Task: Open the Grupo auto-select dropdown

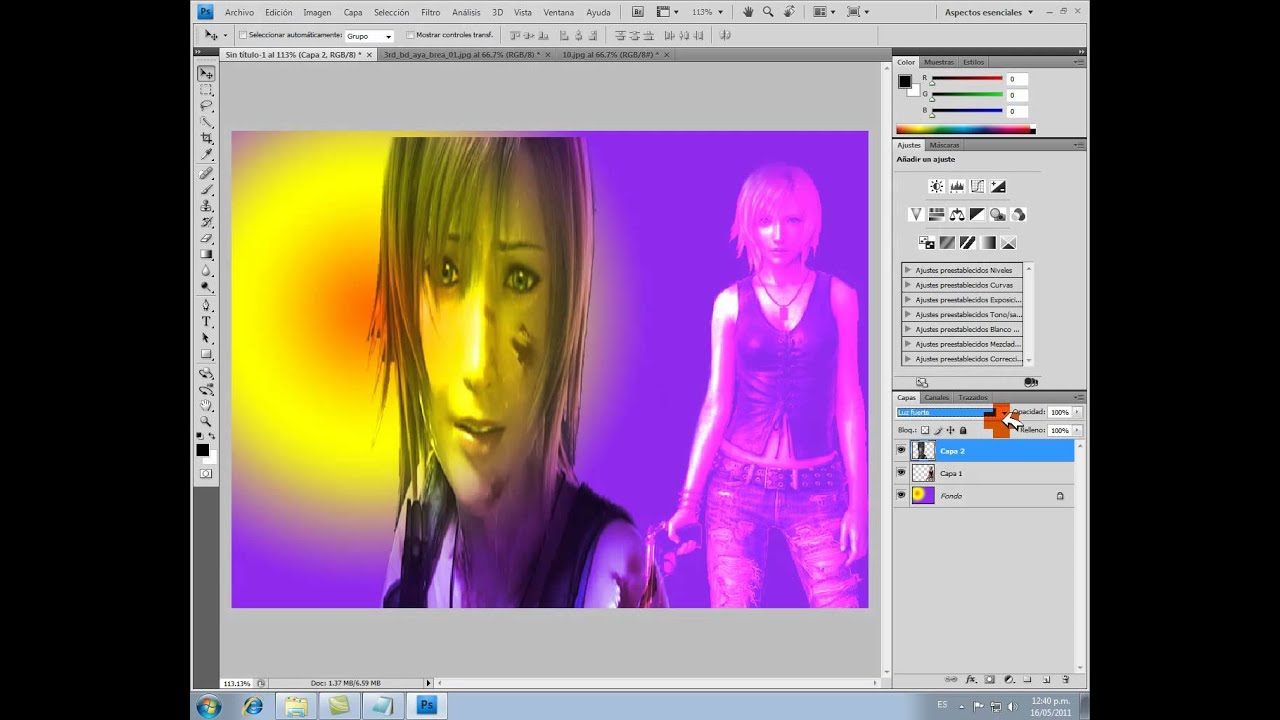Action: (x=369, y=36)
